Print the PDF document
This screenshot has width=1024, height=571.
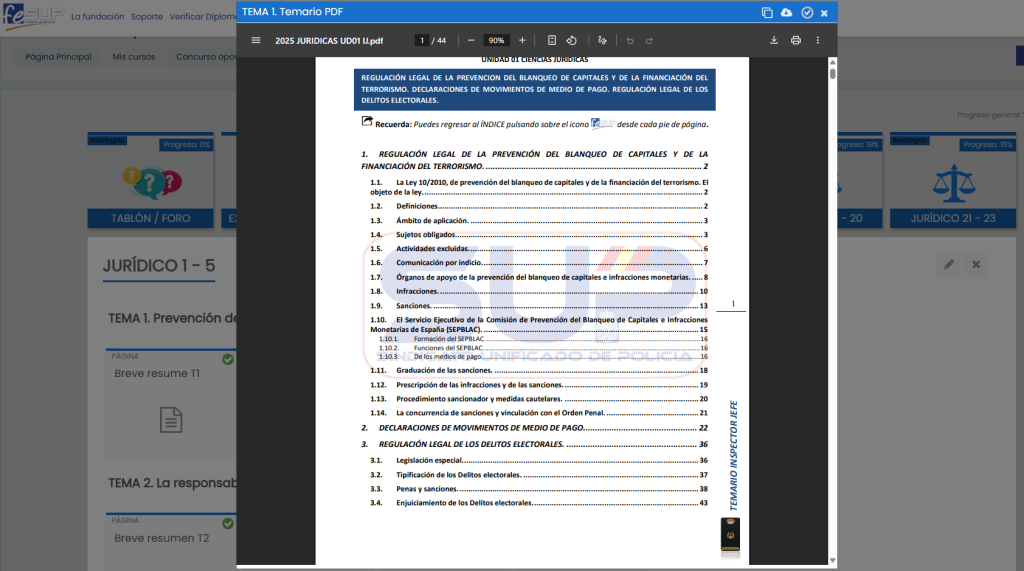tap(796, 40)
